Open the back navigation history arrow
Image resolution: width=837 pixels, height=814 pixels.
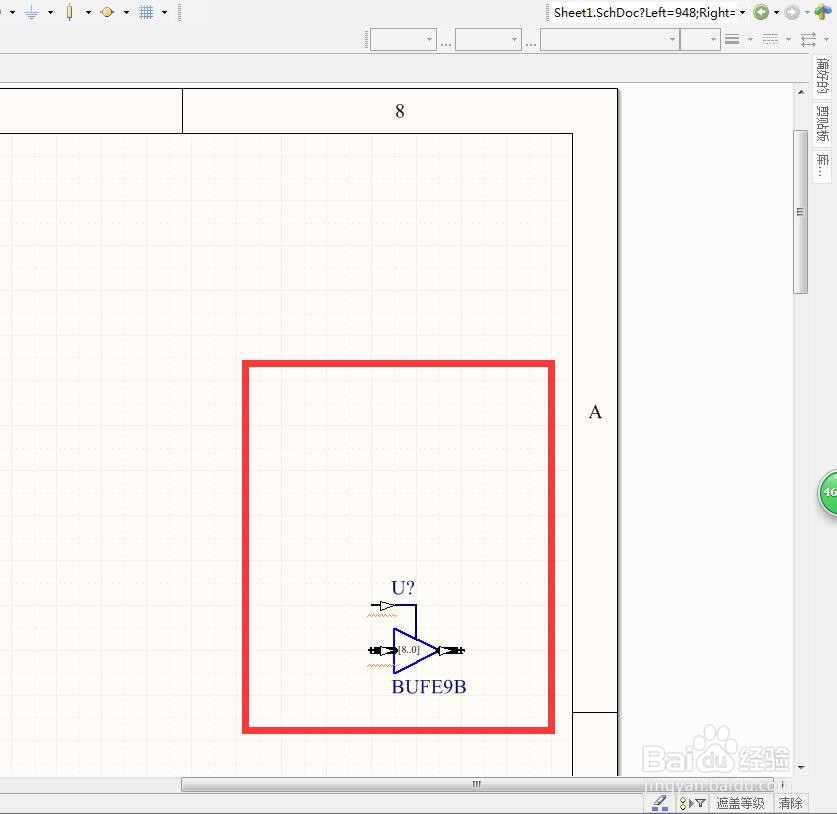pos(776,12)
